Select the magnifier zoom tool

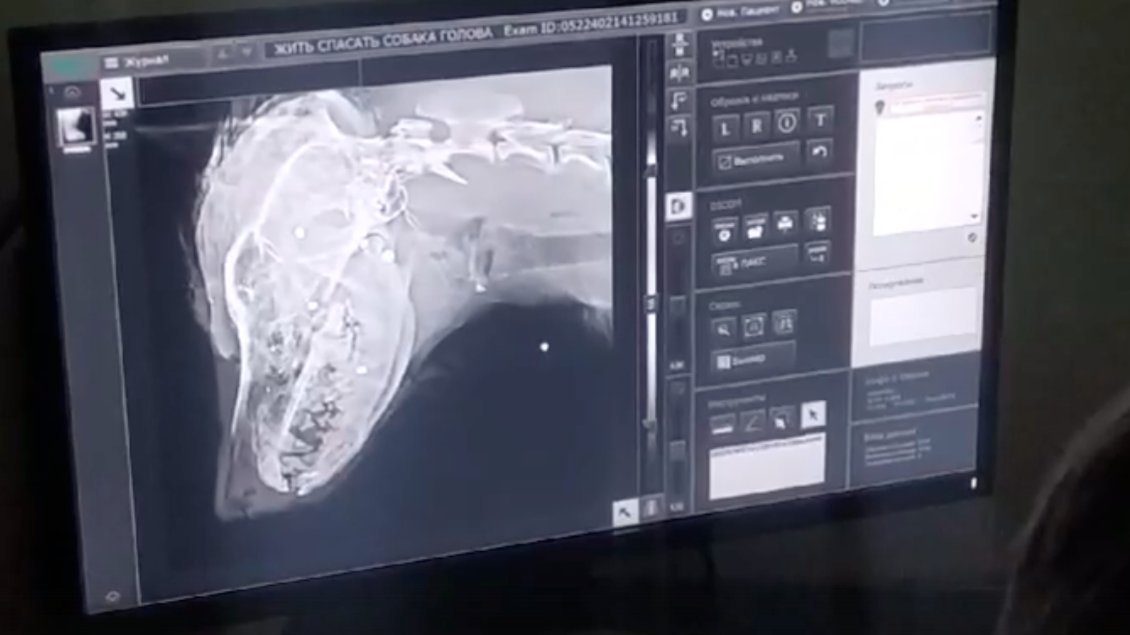coord(723,327)
